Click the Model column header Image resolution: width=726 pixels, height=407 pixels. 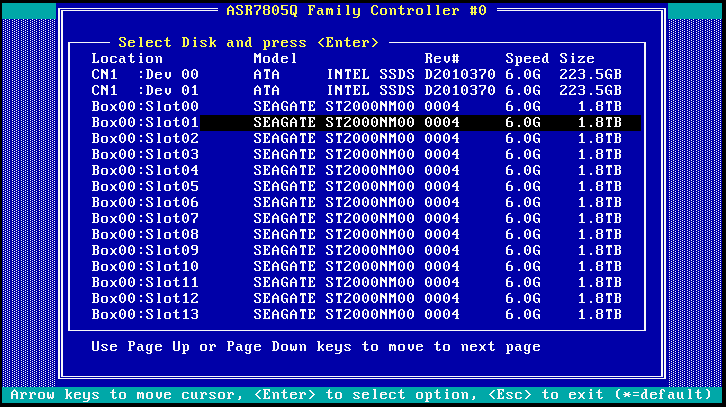point(275,58)
